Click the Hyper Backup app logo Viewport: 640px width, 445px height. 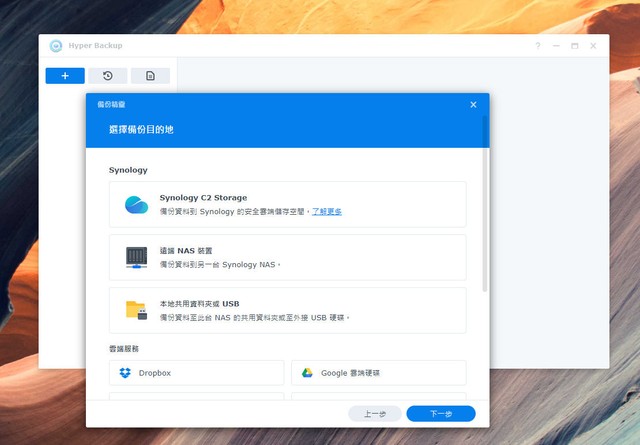point(56,46)
